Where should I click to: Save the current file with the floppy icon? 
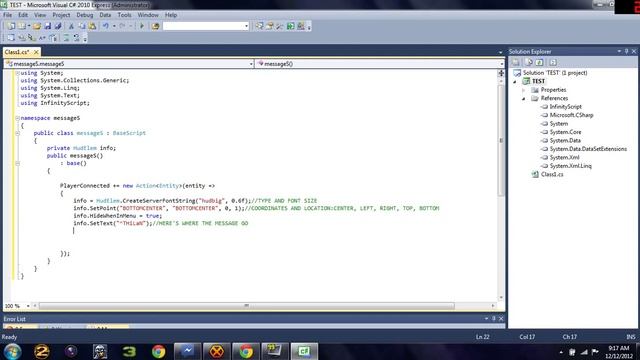48,26
